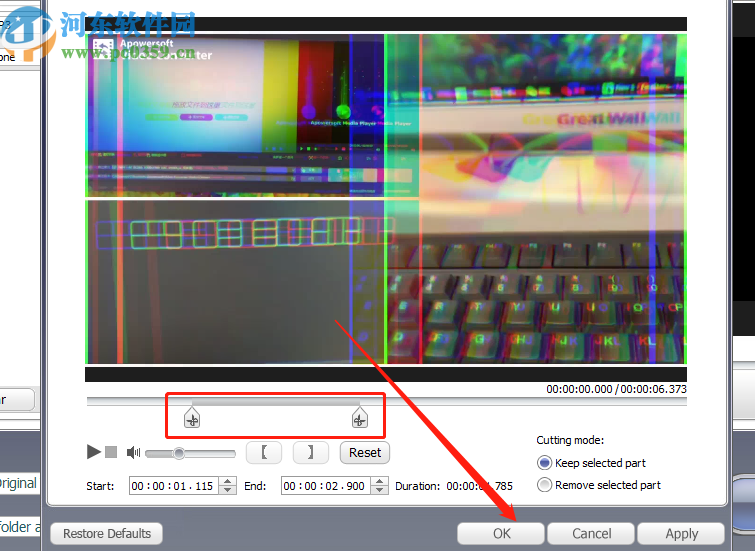Click the video preview frame
The width and height of the screenshot is (755, 551).
point(386,199)
